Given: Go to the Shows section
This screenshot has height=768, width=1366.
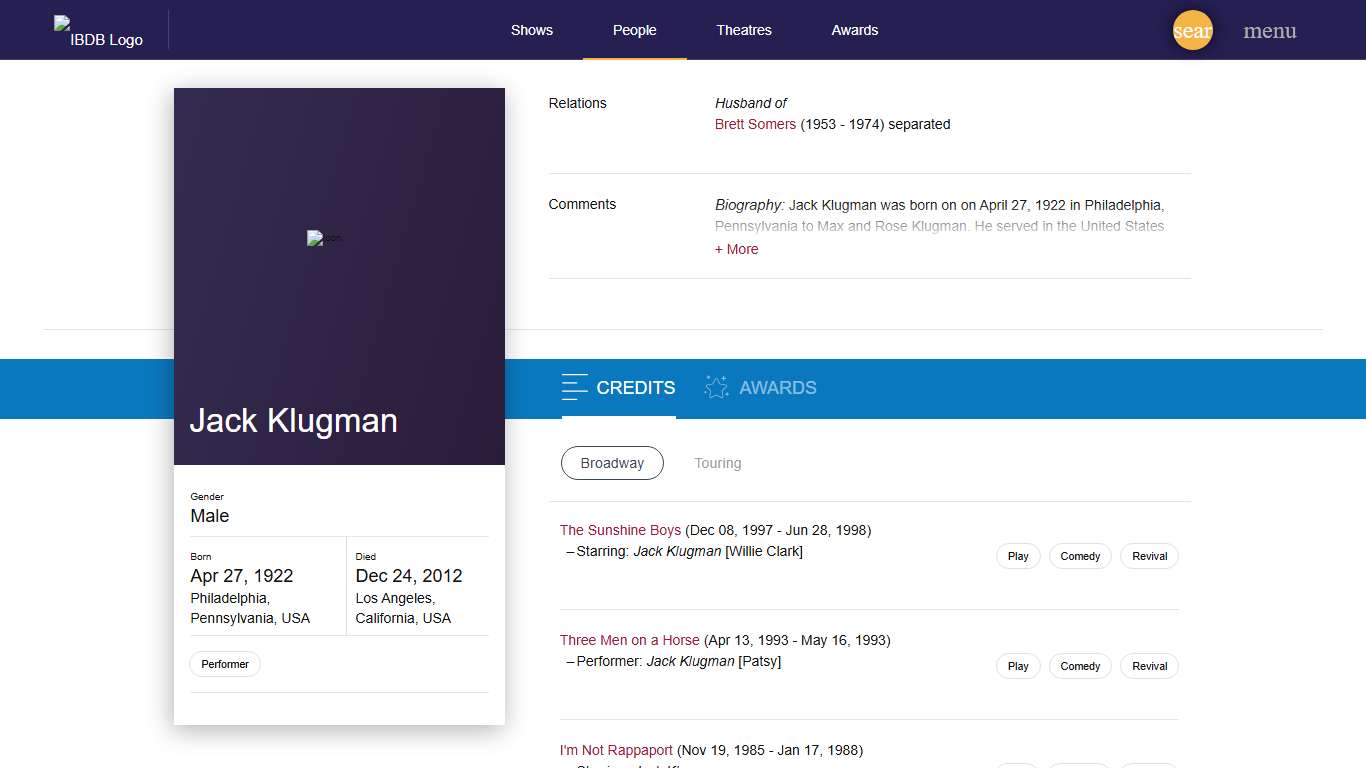Looking at the screenshot, I should [531, 30].
